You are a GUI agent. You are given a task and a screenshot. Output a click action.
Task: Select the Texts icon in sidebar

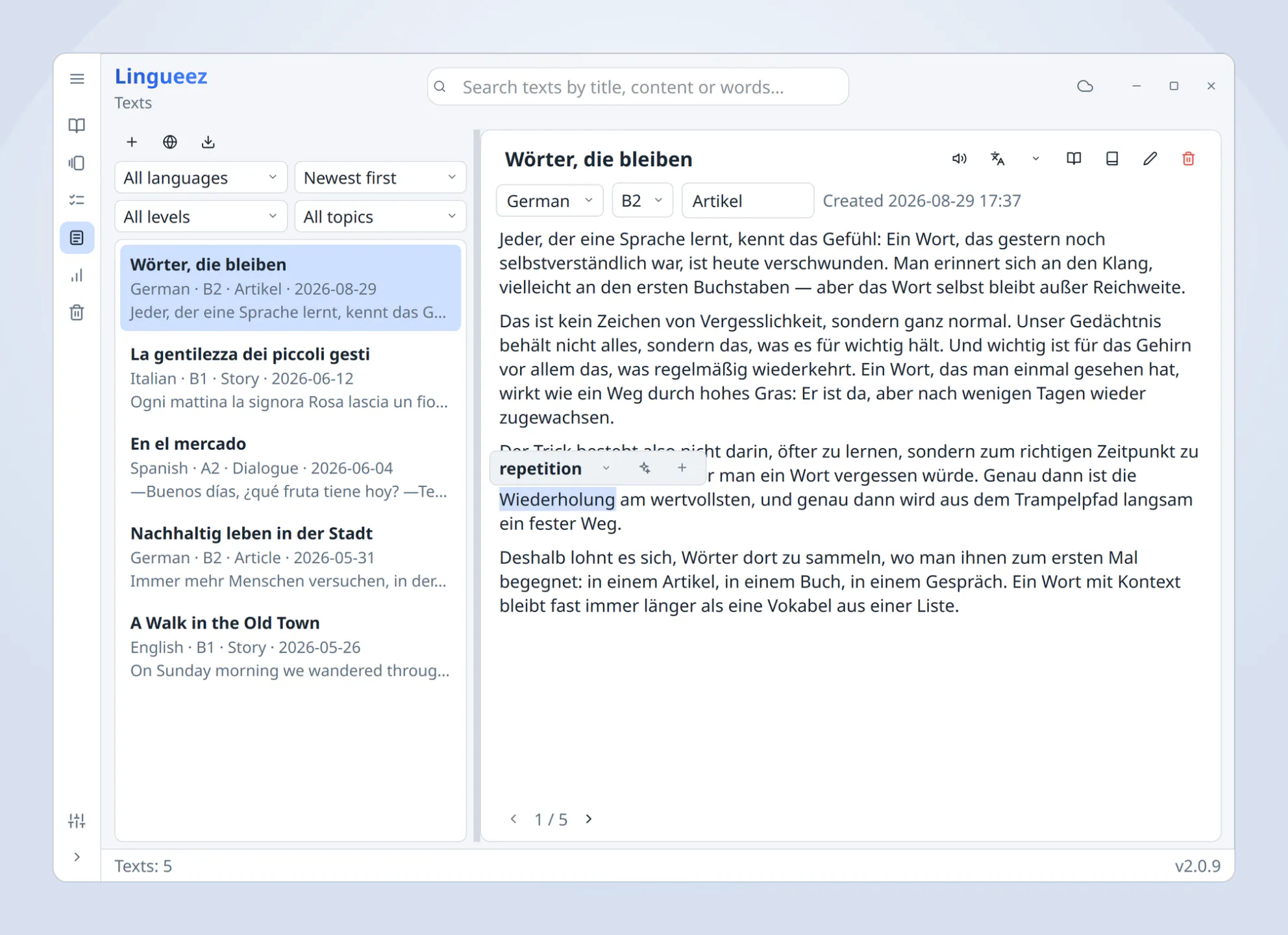(x=77, y=238)
